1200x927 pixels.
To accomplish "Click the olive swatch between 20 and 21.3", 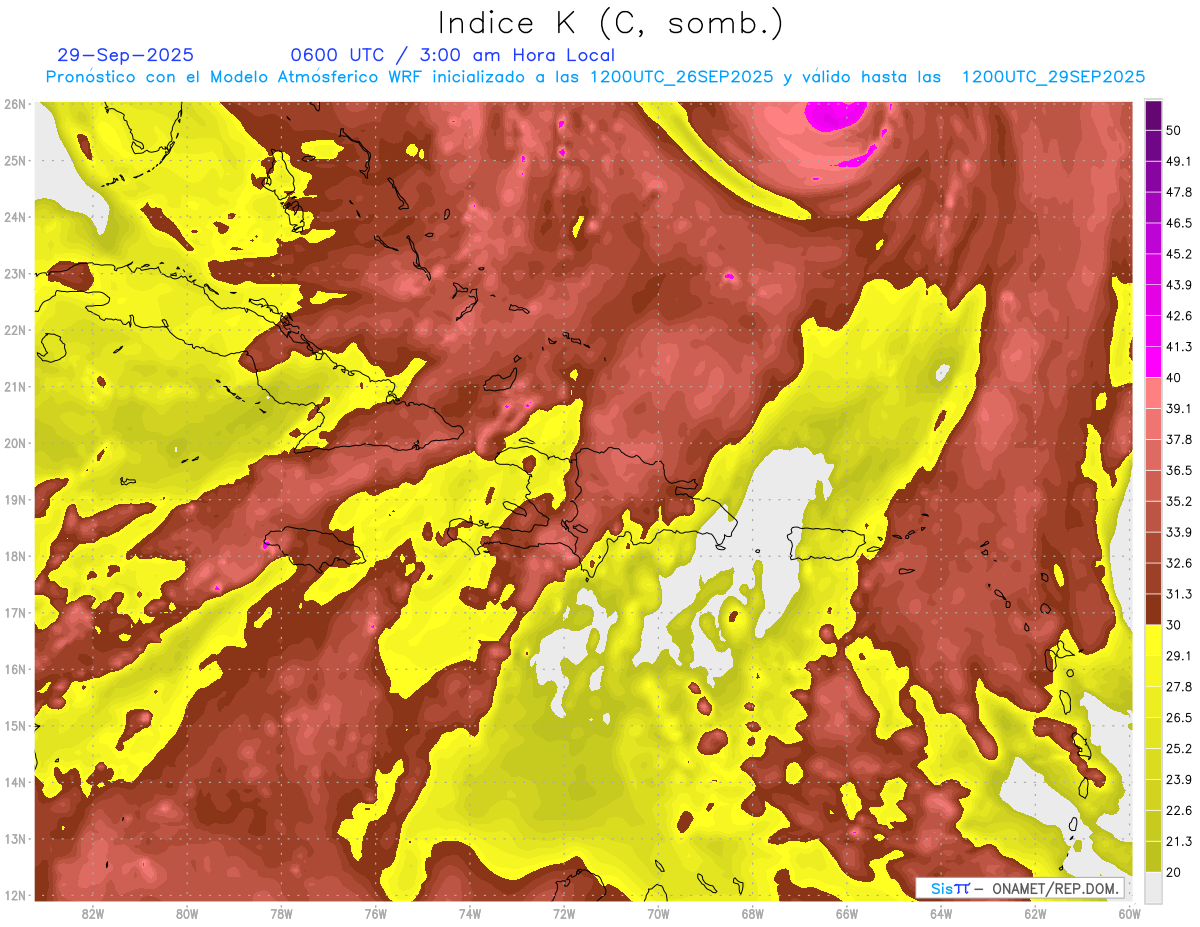I will pos(1153,857).
